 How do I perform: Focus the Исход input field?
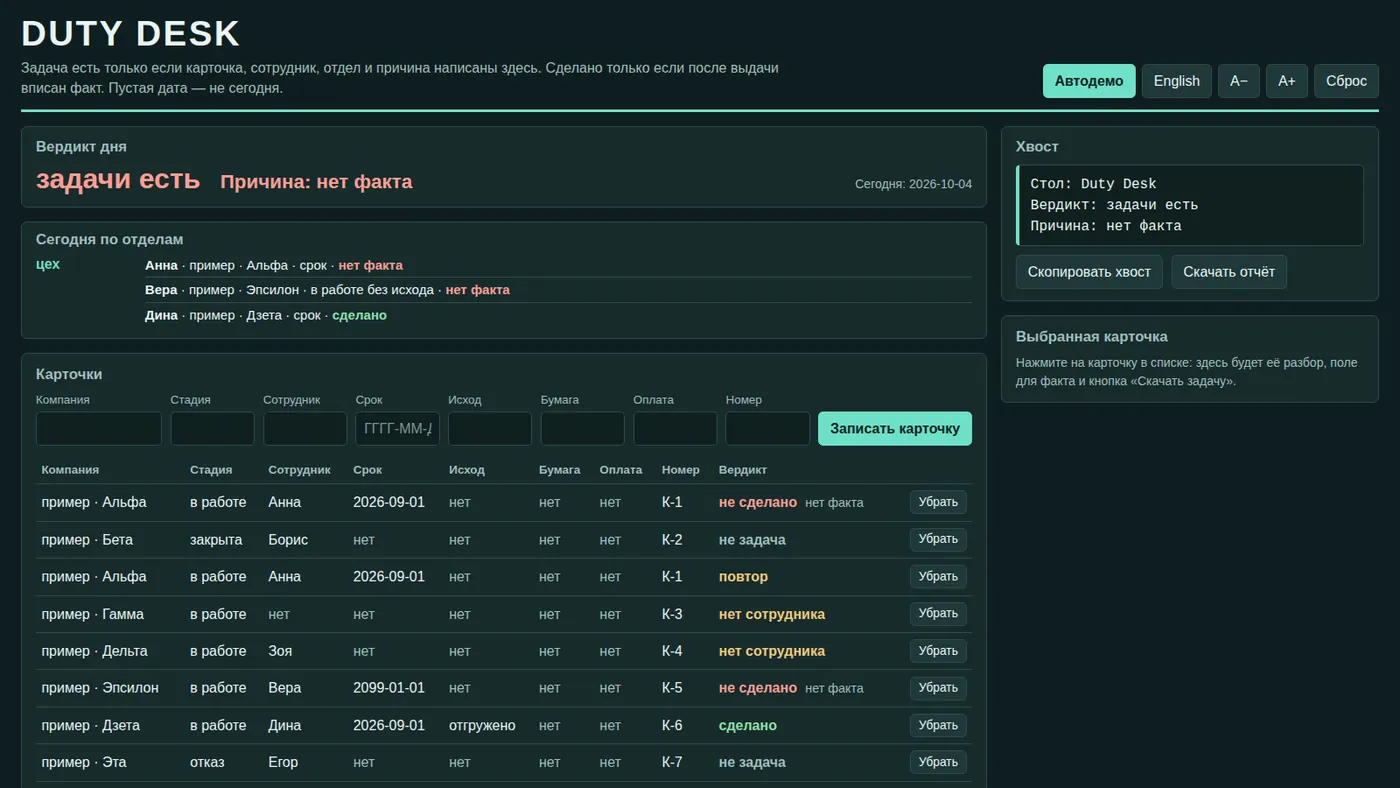pos(490,429)
